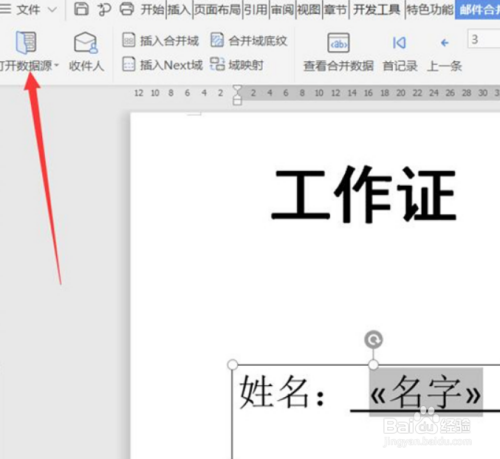Click the 插入合并域 icon
Viewport: 500px width, 459px height.
(129, 40)
